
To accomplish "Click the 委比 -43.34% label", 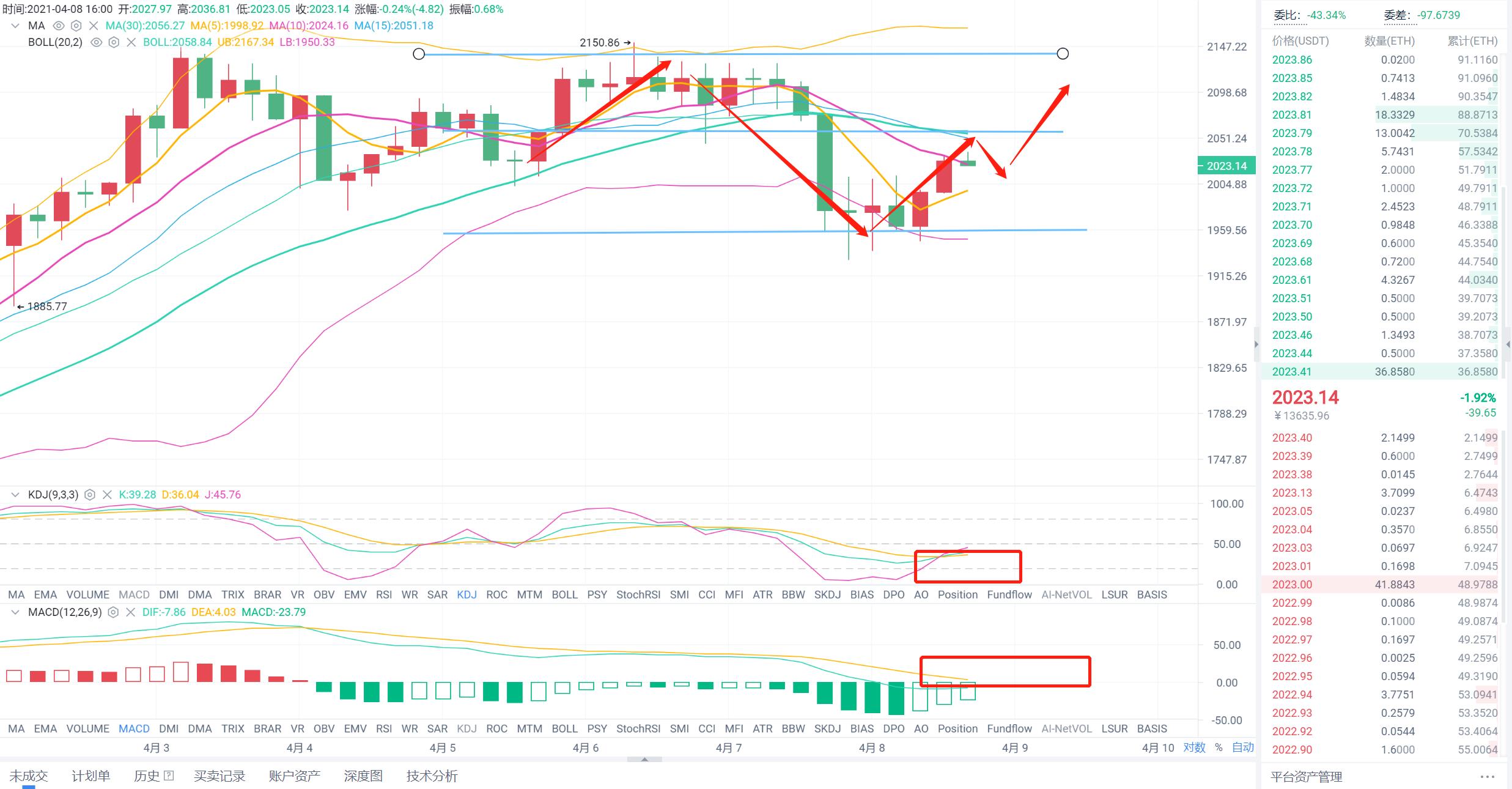I will pos(1310,15).
